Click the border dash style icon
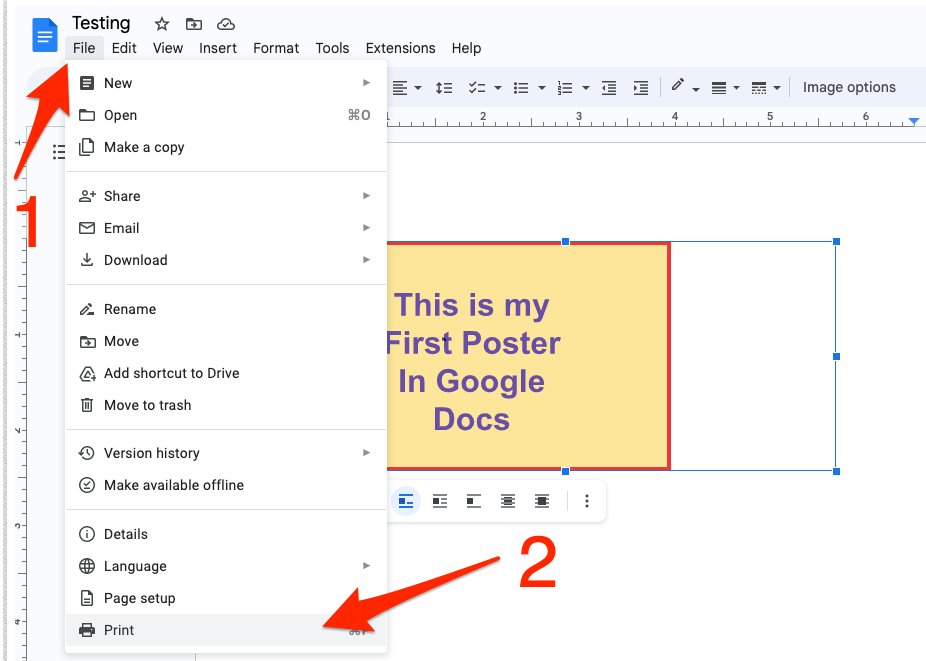The width and height of the screenshot is (926, 661). click(x=759, y=88)
